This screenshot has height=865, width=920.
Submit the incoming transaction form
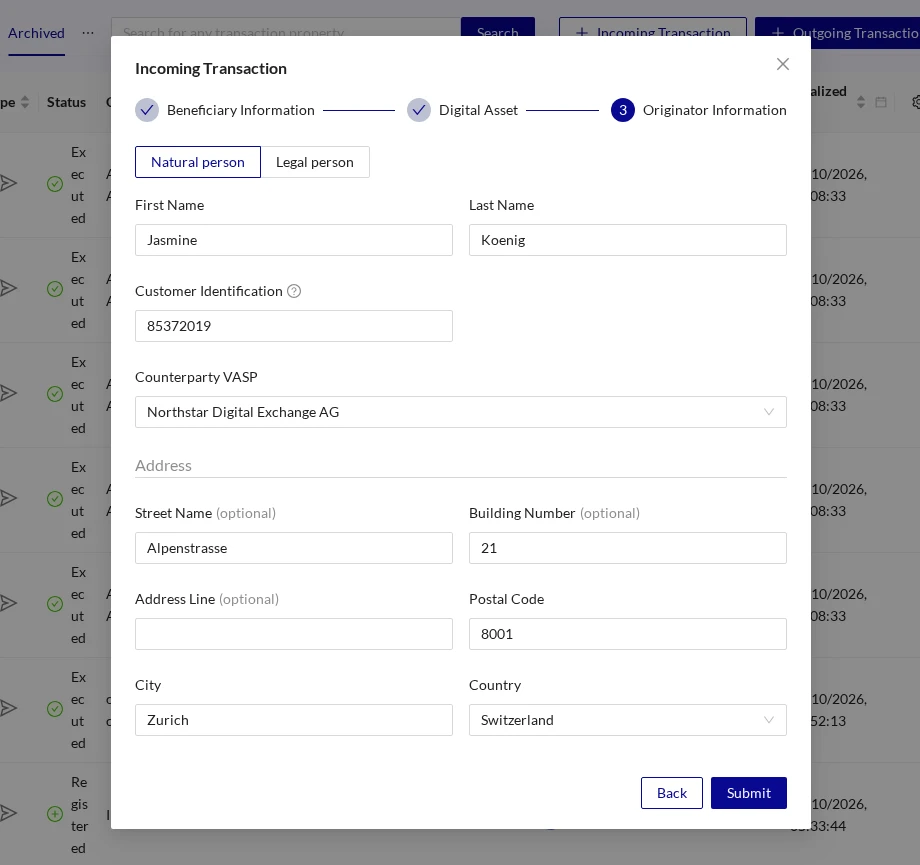tap(748, 793)
